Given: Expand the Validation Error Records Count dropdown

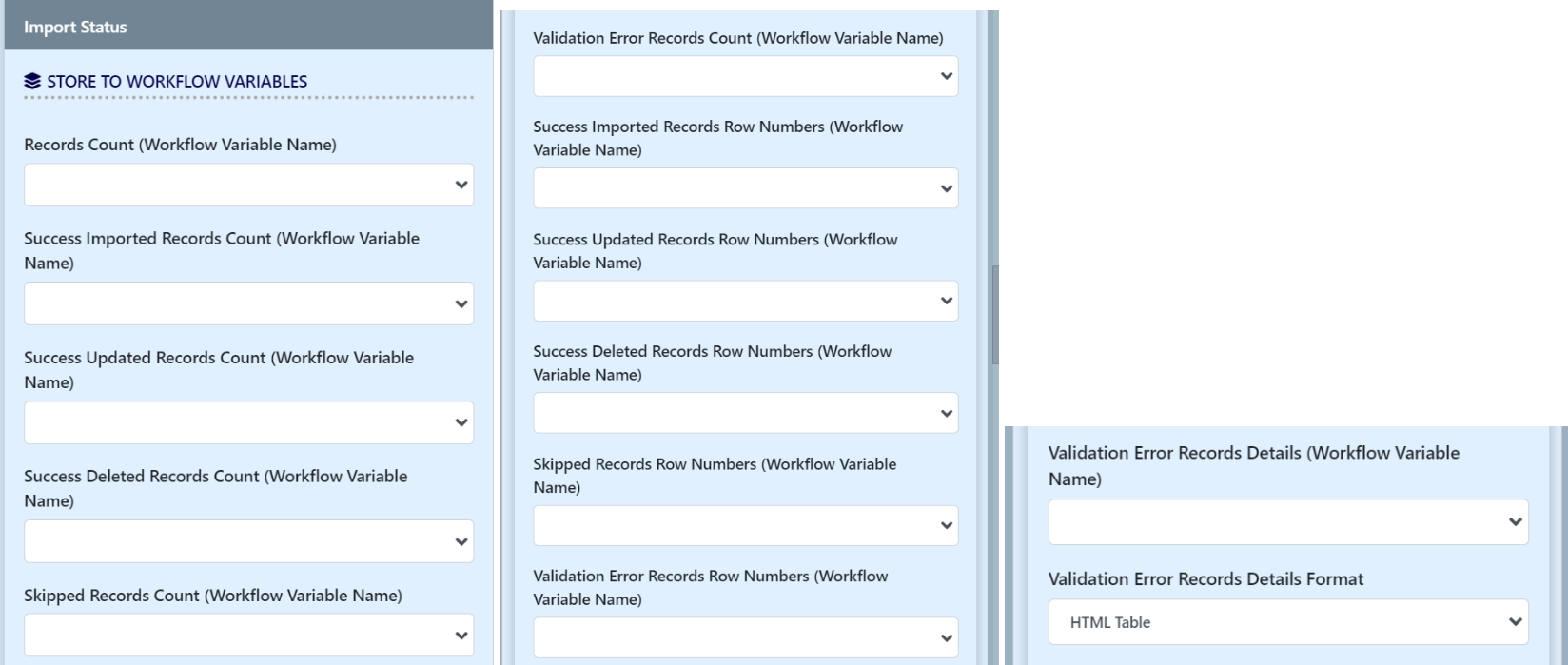Looking at the screenshot, I should point(745,76).
